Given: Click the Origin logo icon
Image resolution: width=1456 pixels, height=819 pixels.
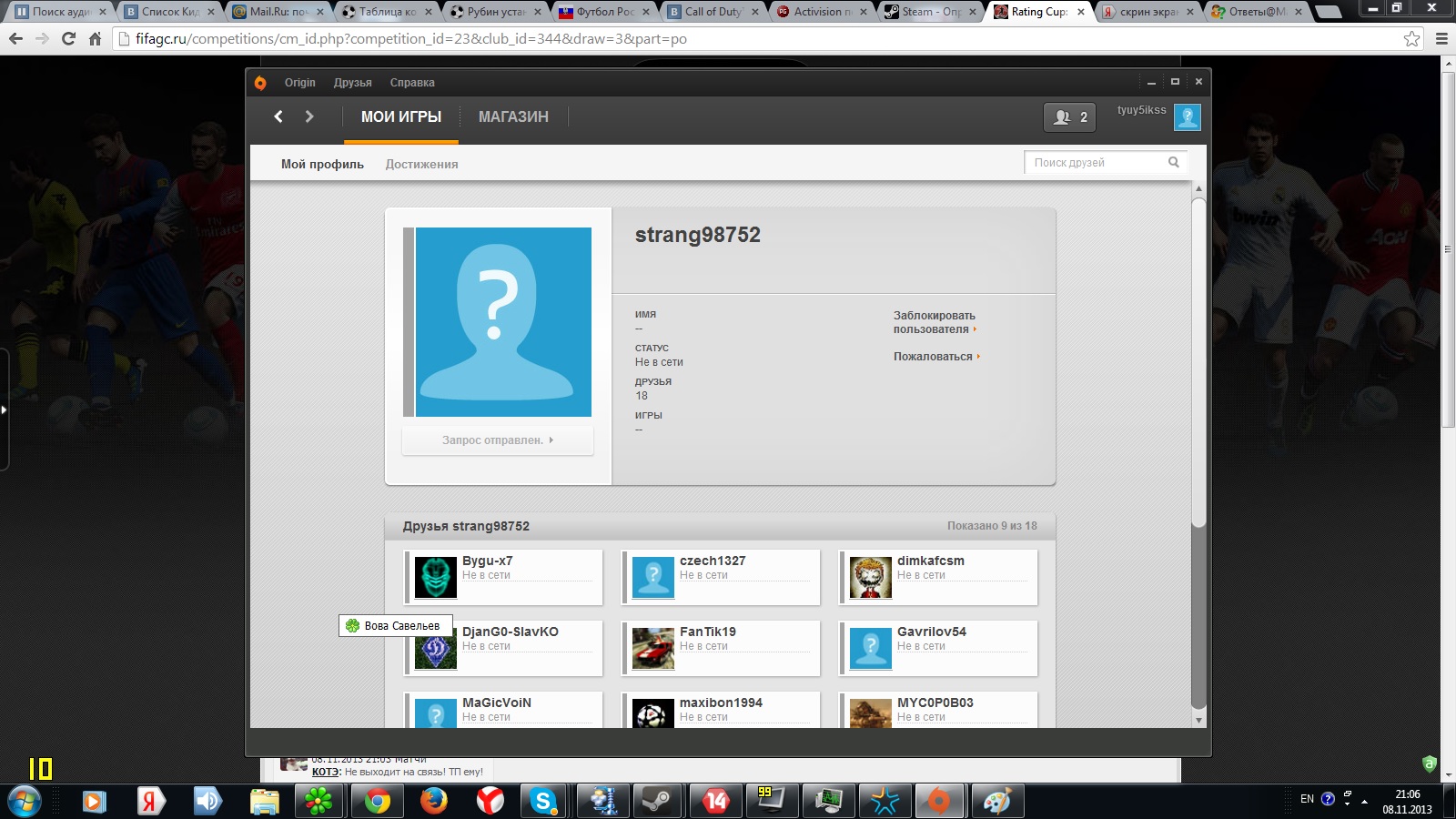Looking at the screenshot, I should click(x=260, y=83).
